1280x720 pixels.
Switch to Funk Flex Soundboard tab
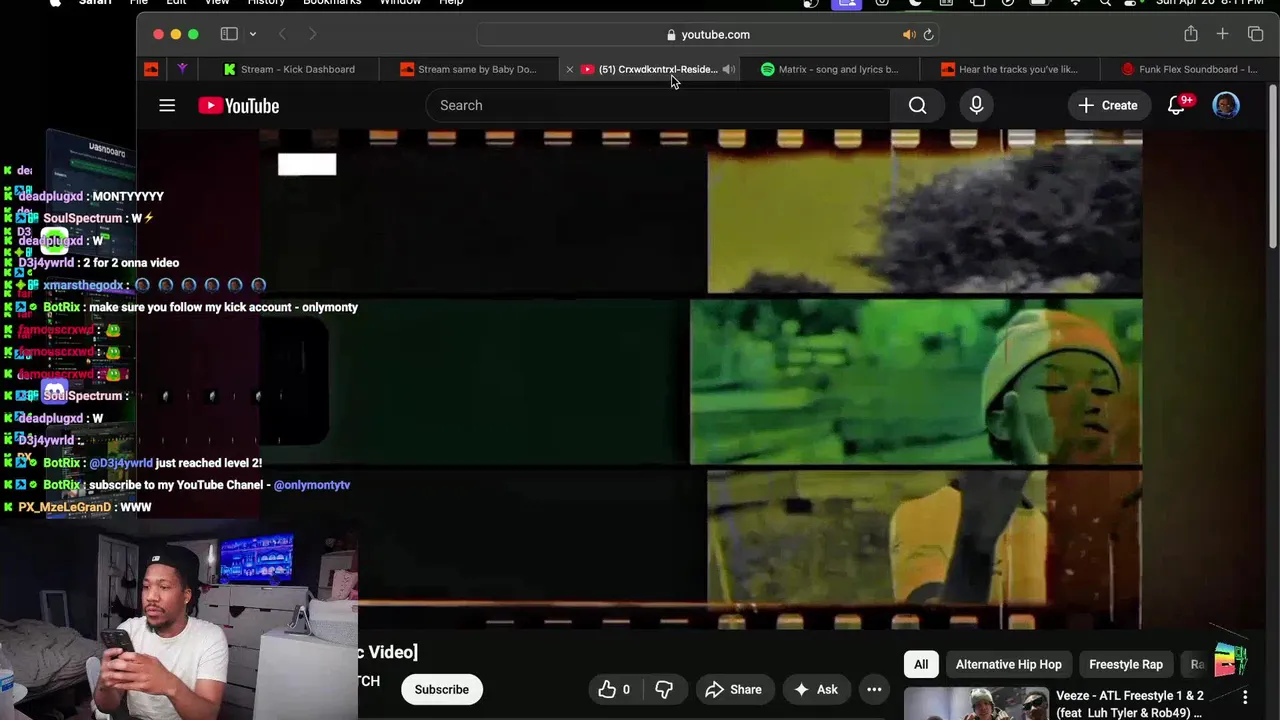click(1192, 69)
